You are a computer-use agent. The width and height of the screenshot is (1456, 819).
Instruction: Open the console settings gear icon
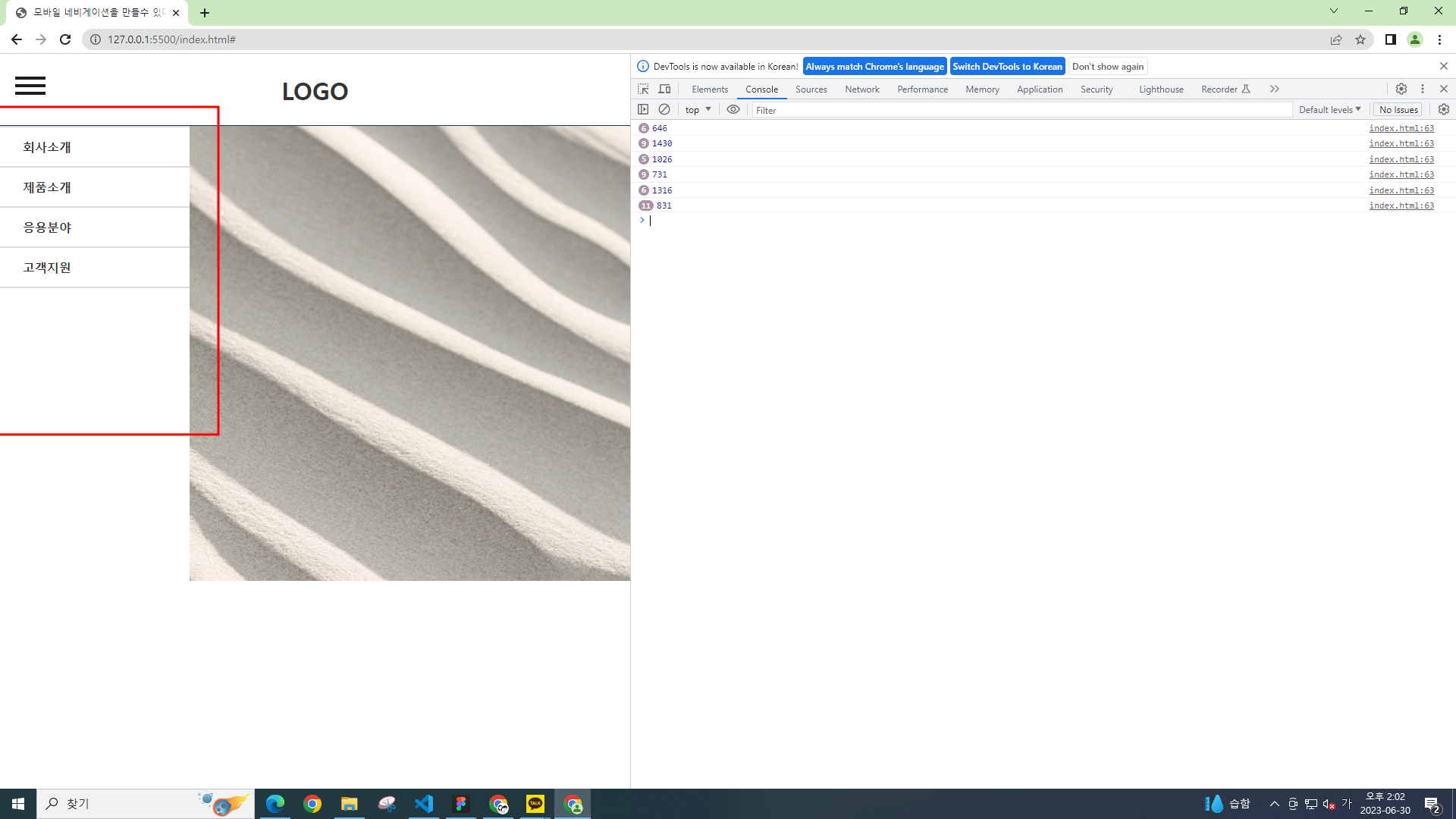point(1444,109)
